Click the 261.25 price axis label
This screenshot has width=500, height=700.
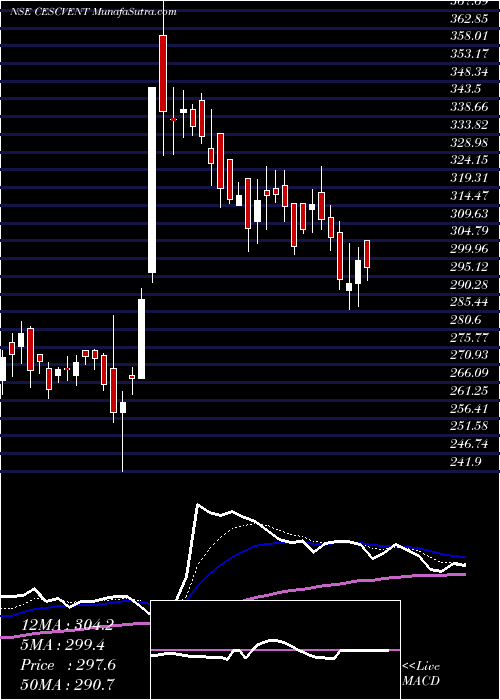(470, 391)
